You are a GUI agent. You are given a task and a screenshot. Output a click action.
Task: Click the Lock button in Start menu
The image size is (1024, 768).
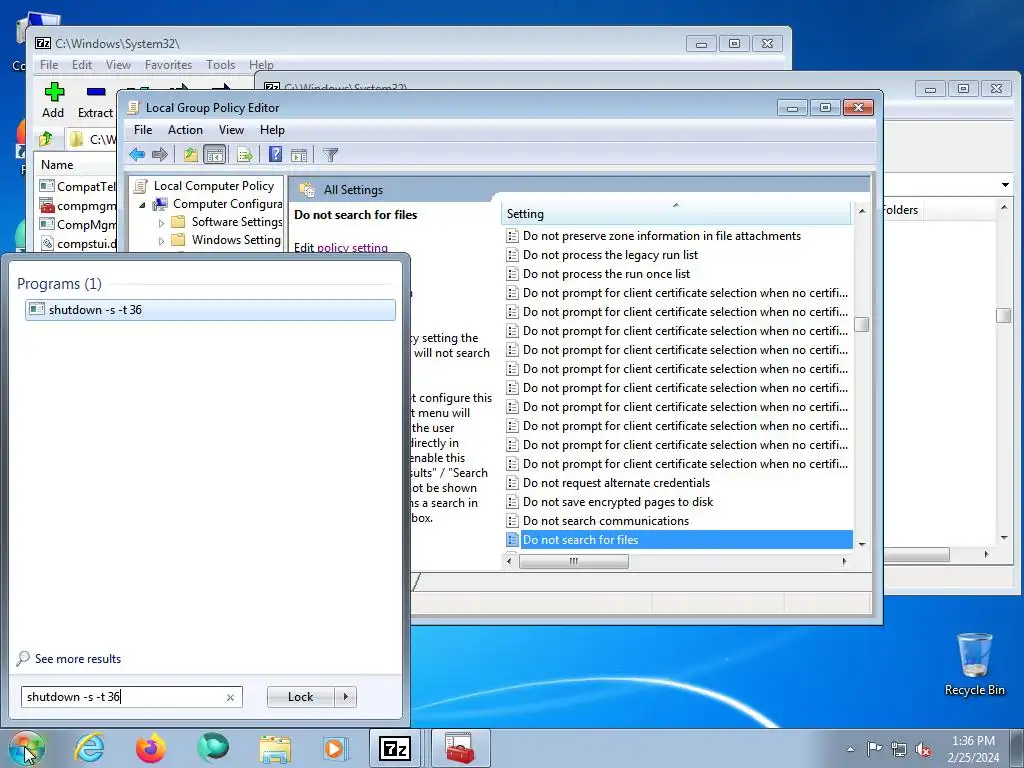(301, 697)
